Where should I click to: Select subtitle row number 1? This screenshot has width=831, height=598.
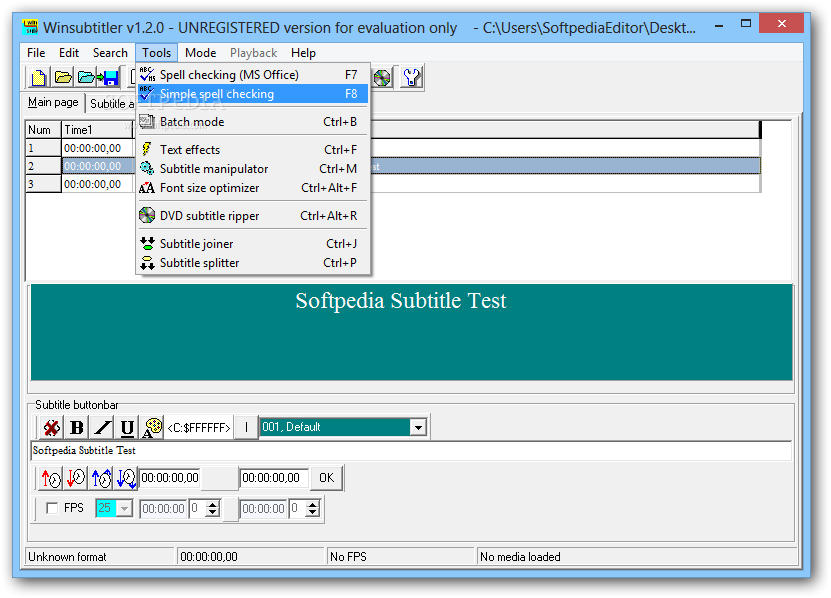43,148
